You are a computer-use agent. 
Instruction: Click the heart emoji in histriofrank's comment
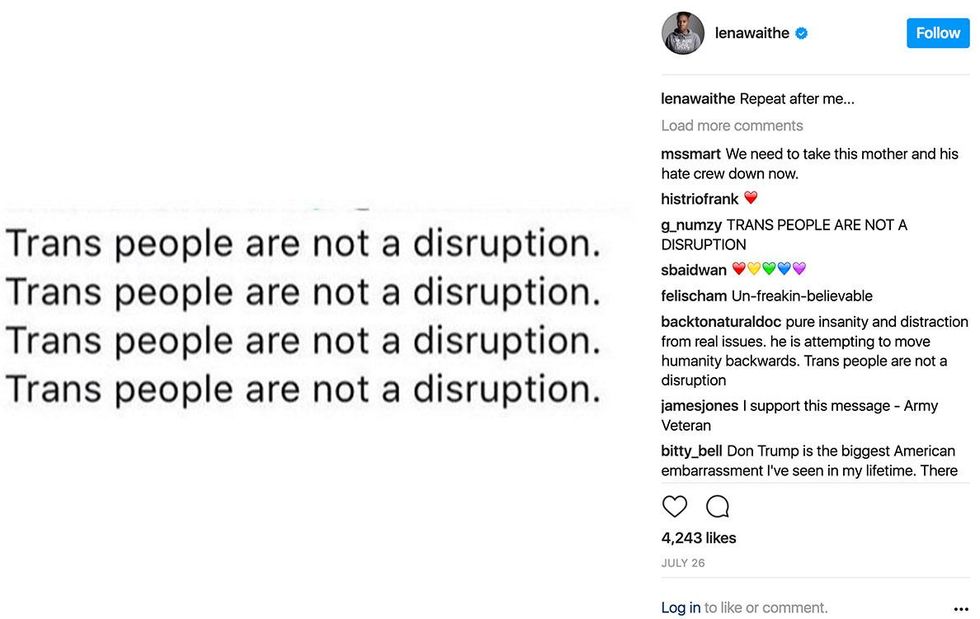click(x=752, y=198)
